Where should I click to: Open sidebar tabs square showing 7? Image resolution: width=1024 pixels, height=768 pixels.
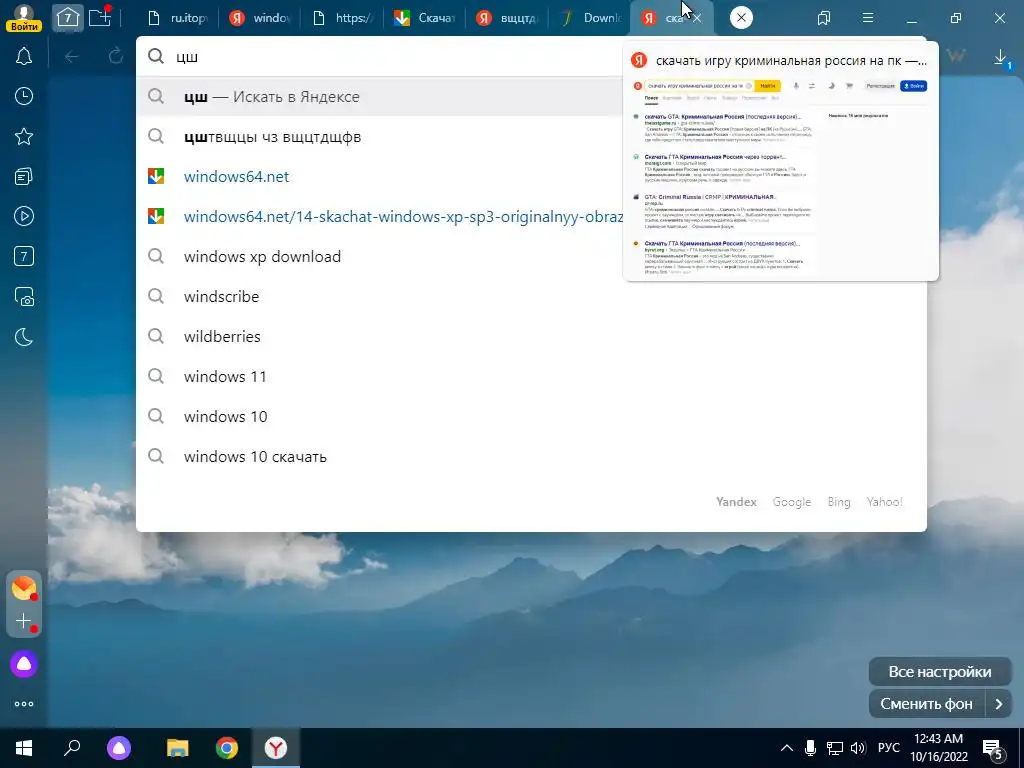point(24,256)
